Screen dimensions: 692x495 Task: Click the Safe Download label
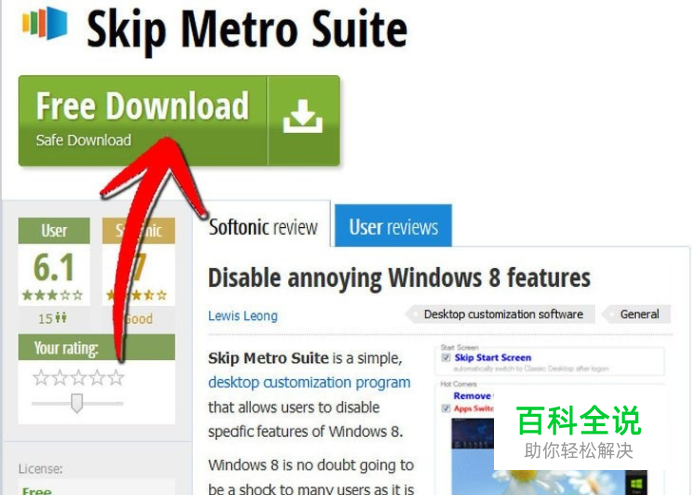pos(83,140)
